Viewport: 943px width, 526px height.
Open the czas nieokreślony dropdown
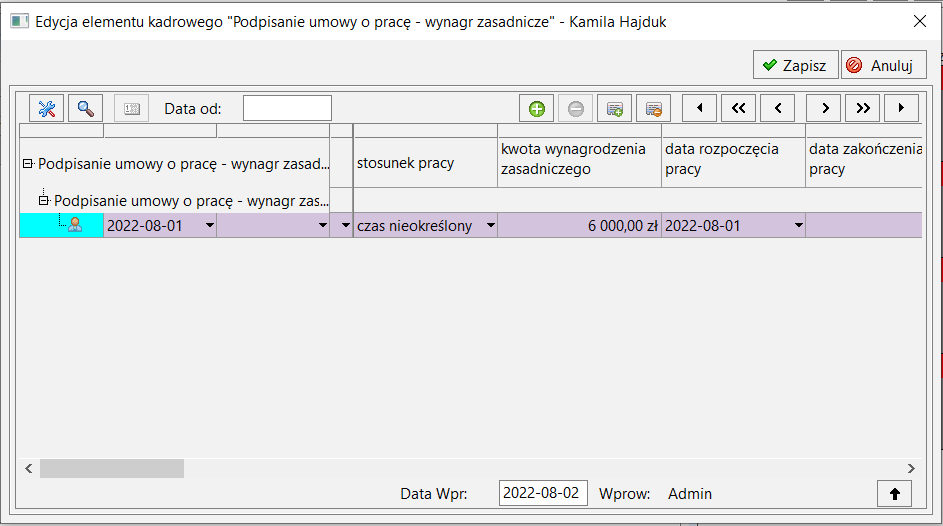pyautogui.click(x=491, y=225)
